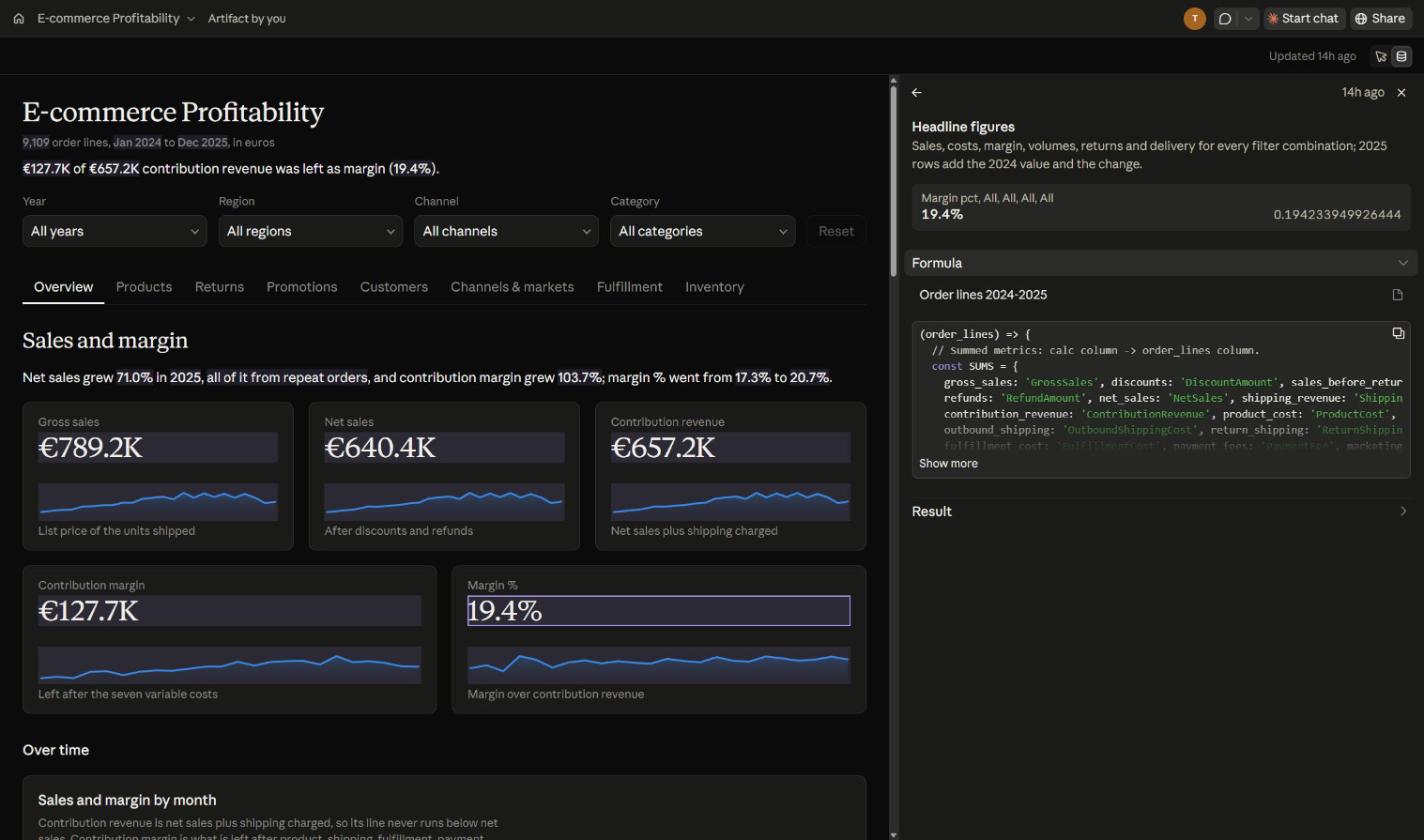Image resolution: width=1424 pixels, height=840 pixels.
Task: Switch to the Returns tab
Action: (219, 287)
